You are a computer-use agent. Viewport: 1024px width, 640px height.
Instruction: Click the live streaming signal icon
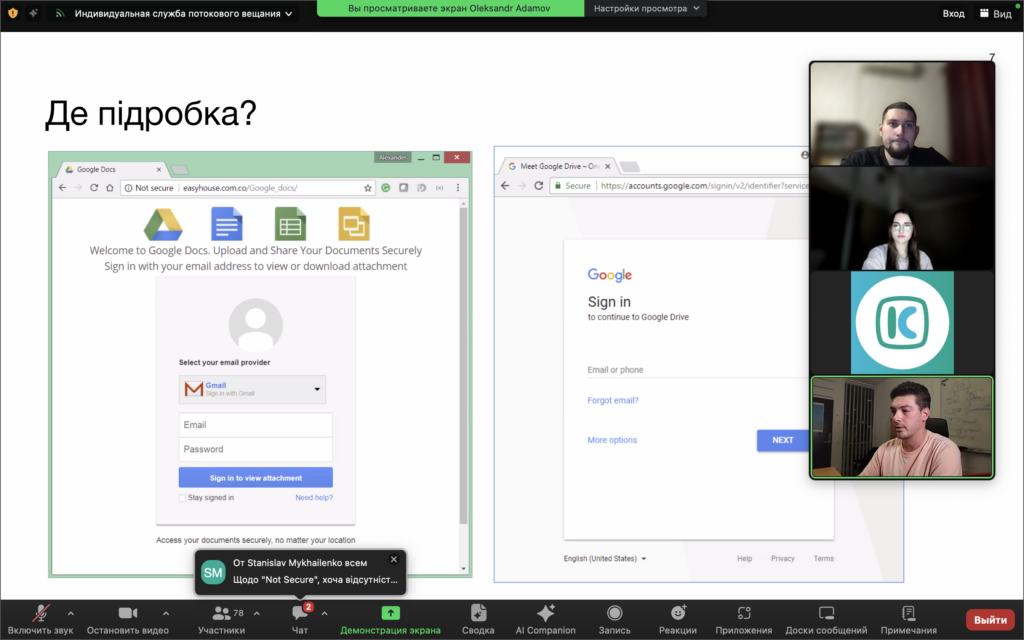pos(59,13)
